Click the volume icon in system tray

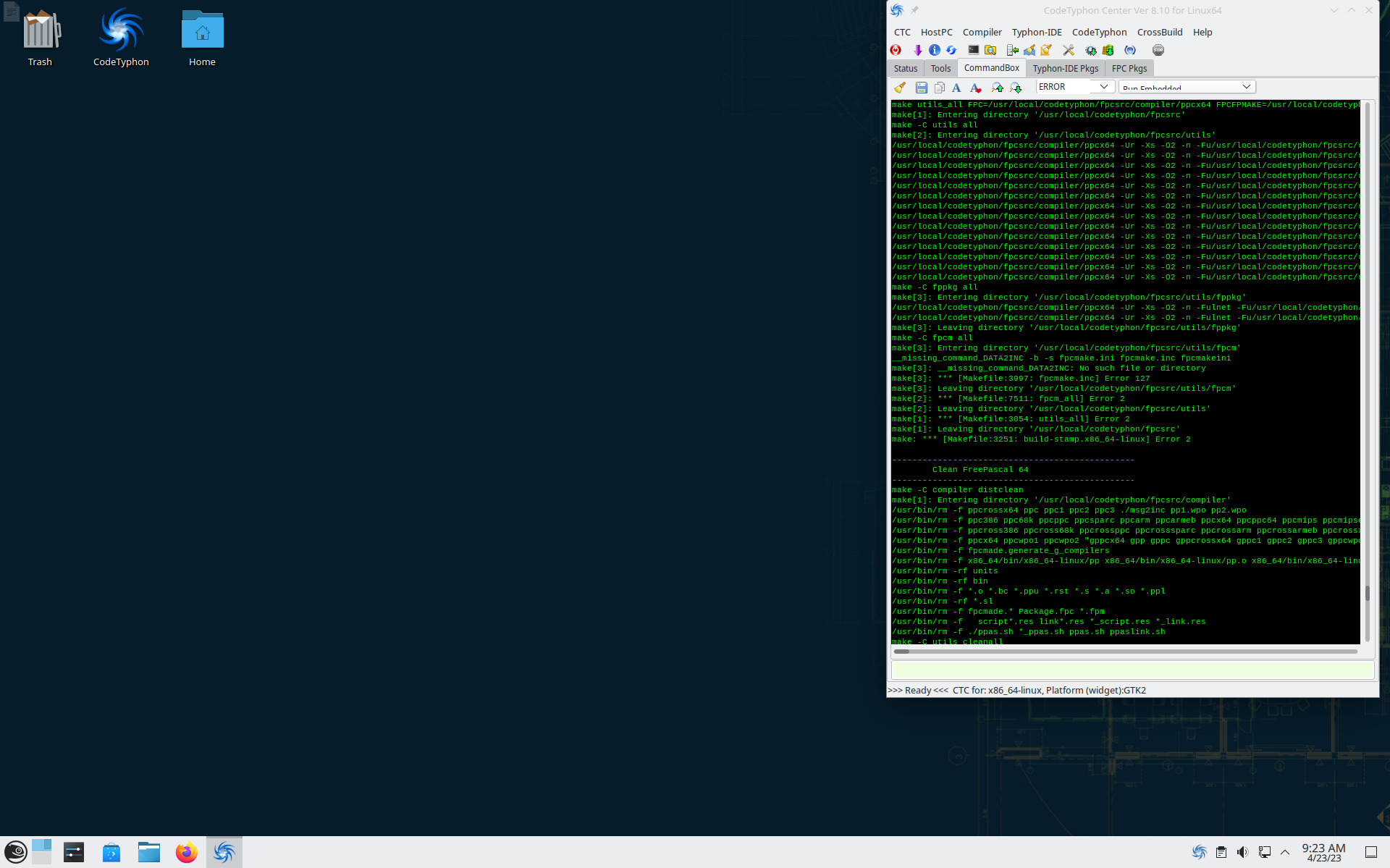1242,852
